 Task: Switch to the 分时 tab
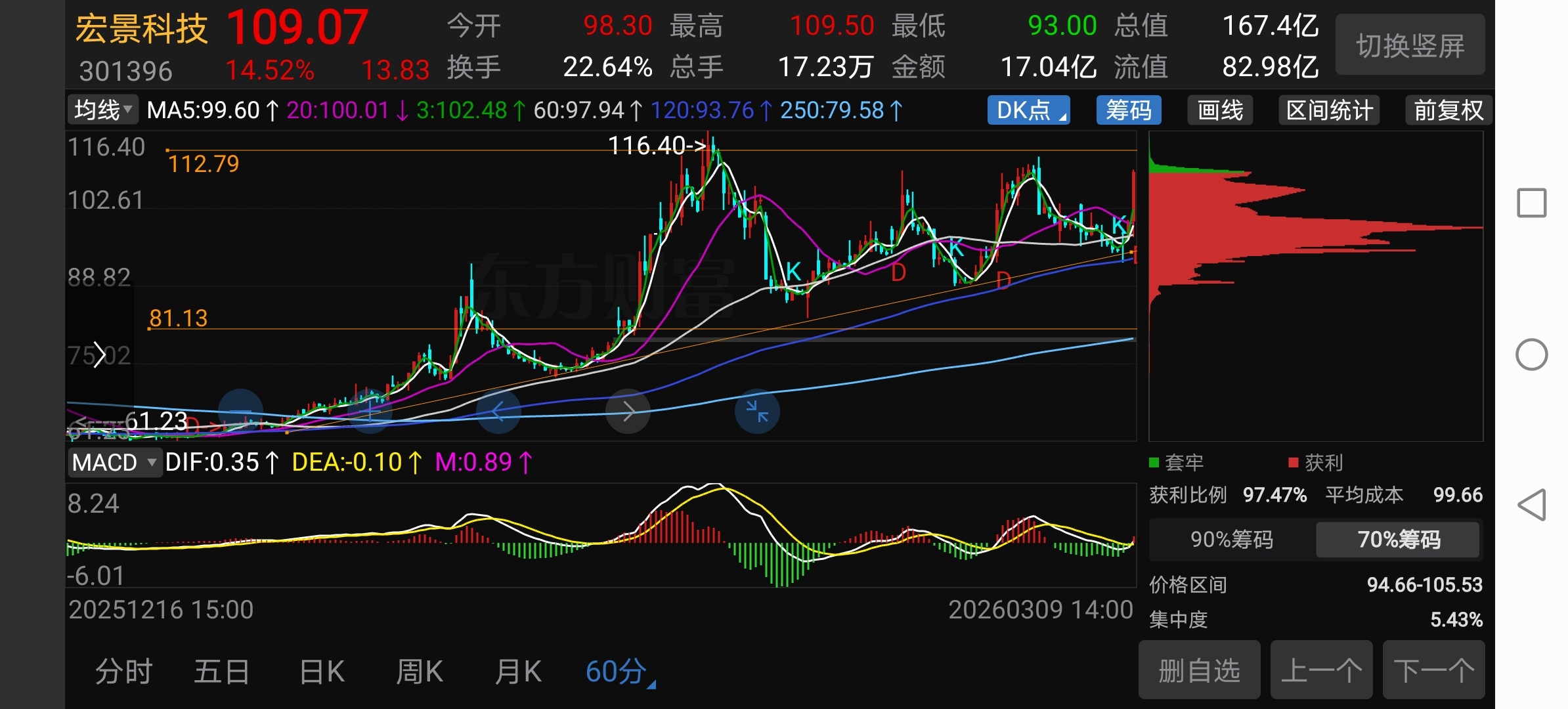coord(123,672)
